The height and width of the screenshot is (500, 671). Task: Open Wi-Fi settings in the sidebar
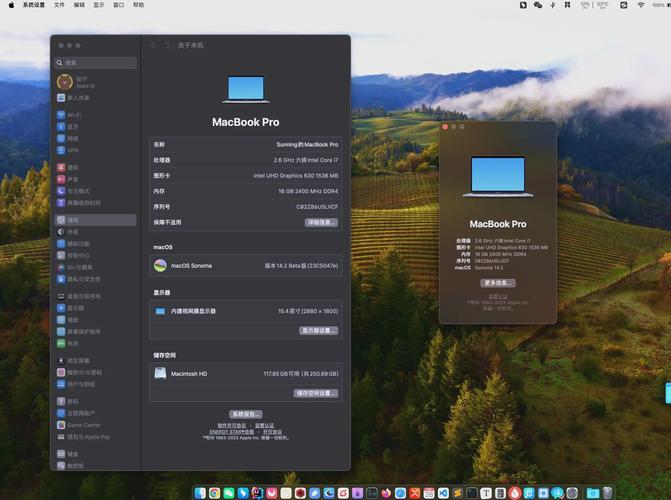pyautogui.click(x=75, y=115)
